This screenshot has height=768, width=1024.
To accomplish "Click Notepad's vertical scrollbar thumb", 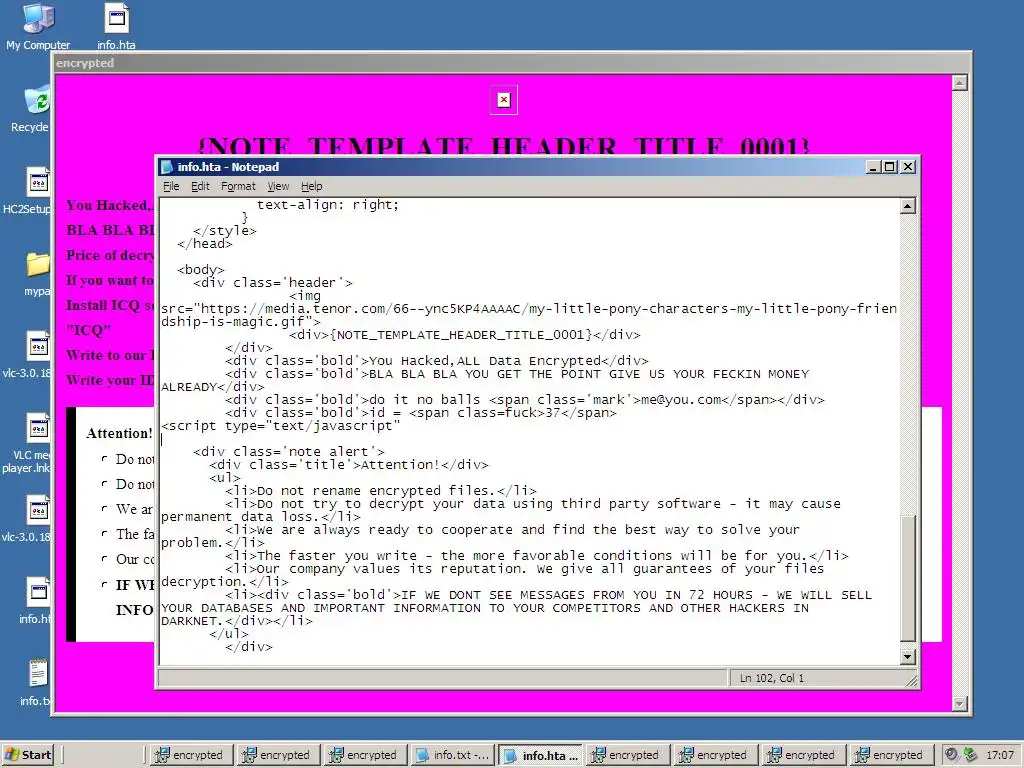I will tap(908, 579).
